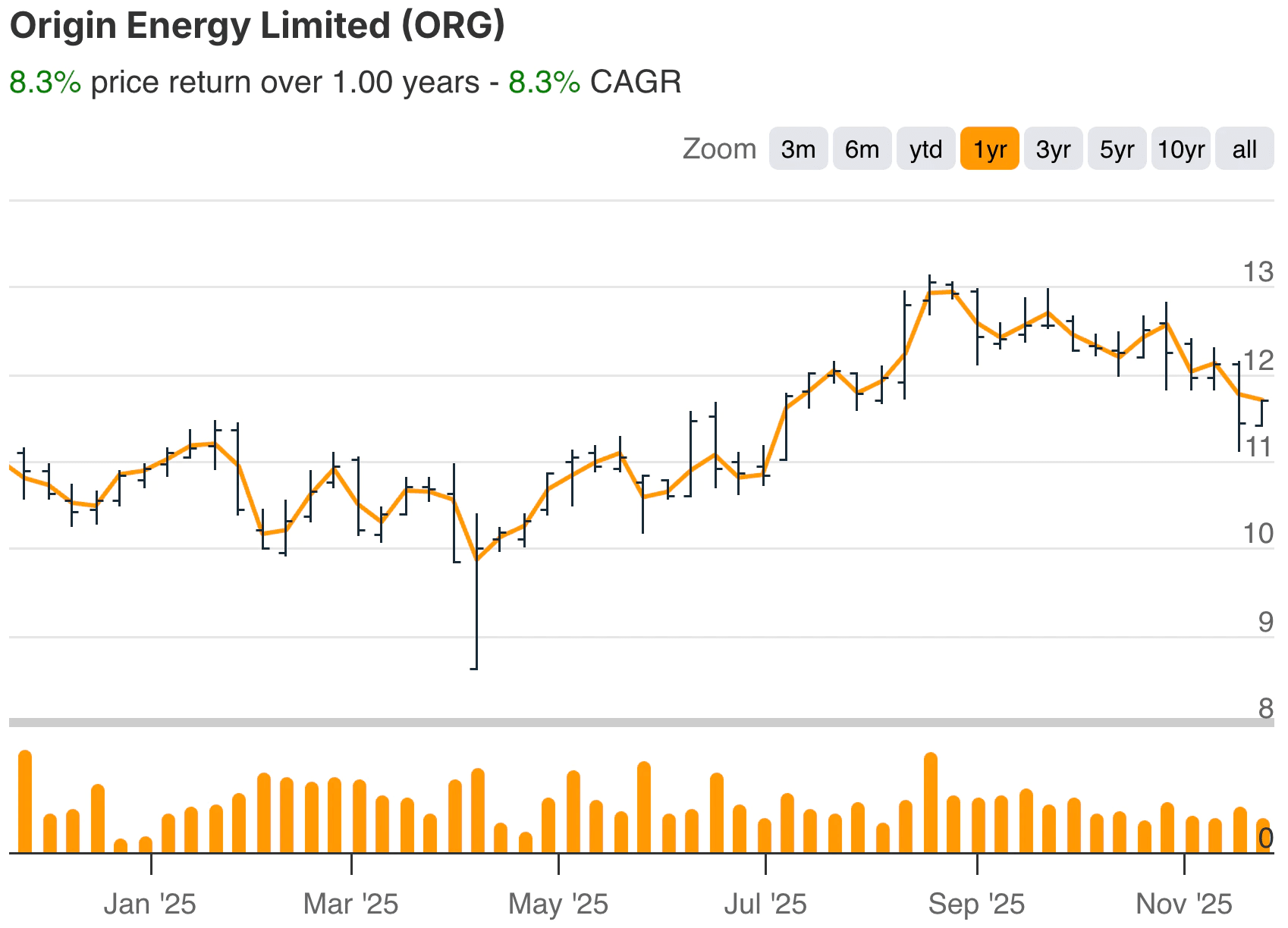Click the Sep '25 axis label
The image size is (1288, 928).
tap(978, 903)
